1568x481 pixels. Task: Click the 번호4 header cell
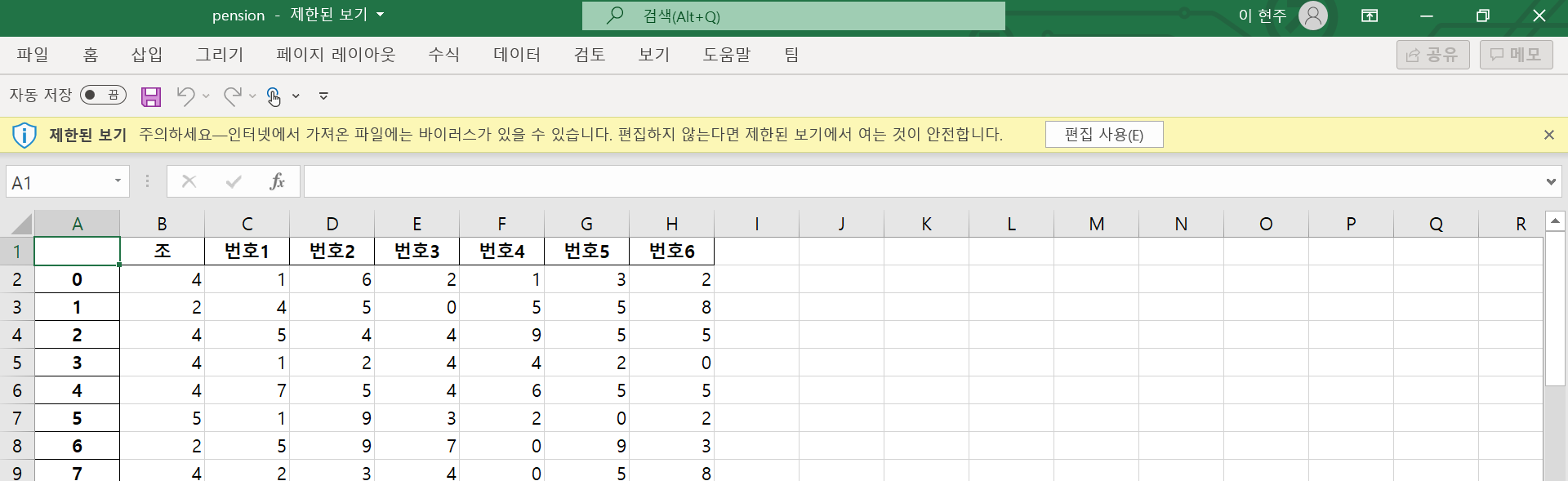(x=502, y=252)
